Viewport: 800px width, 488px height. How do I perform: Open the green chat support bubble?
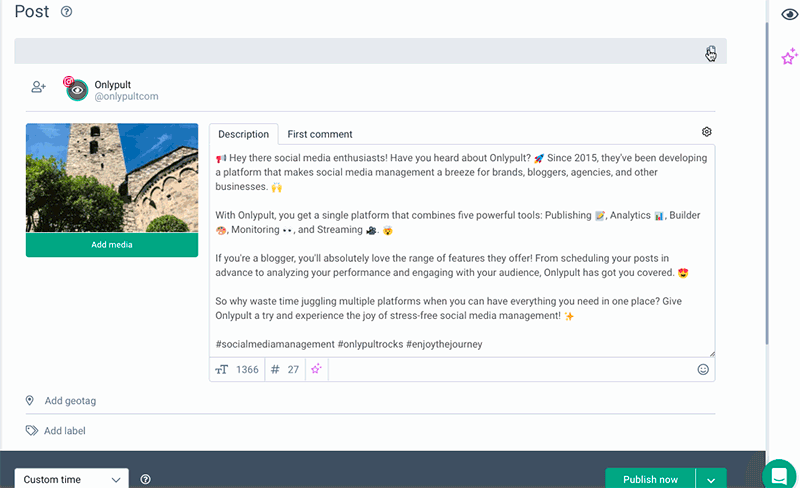[779, 474]
